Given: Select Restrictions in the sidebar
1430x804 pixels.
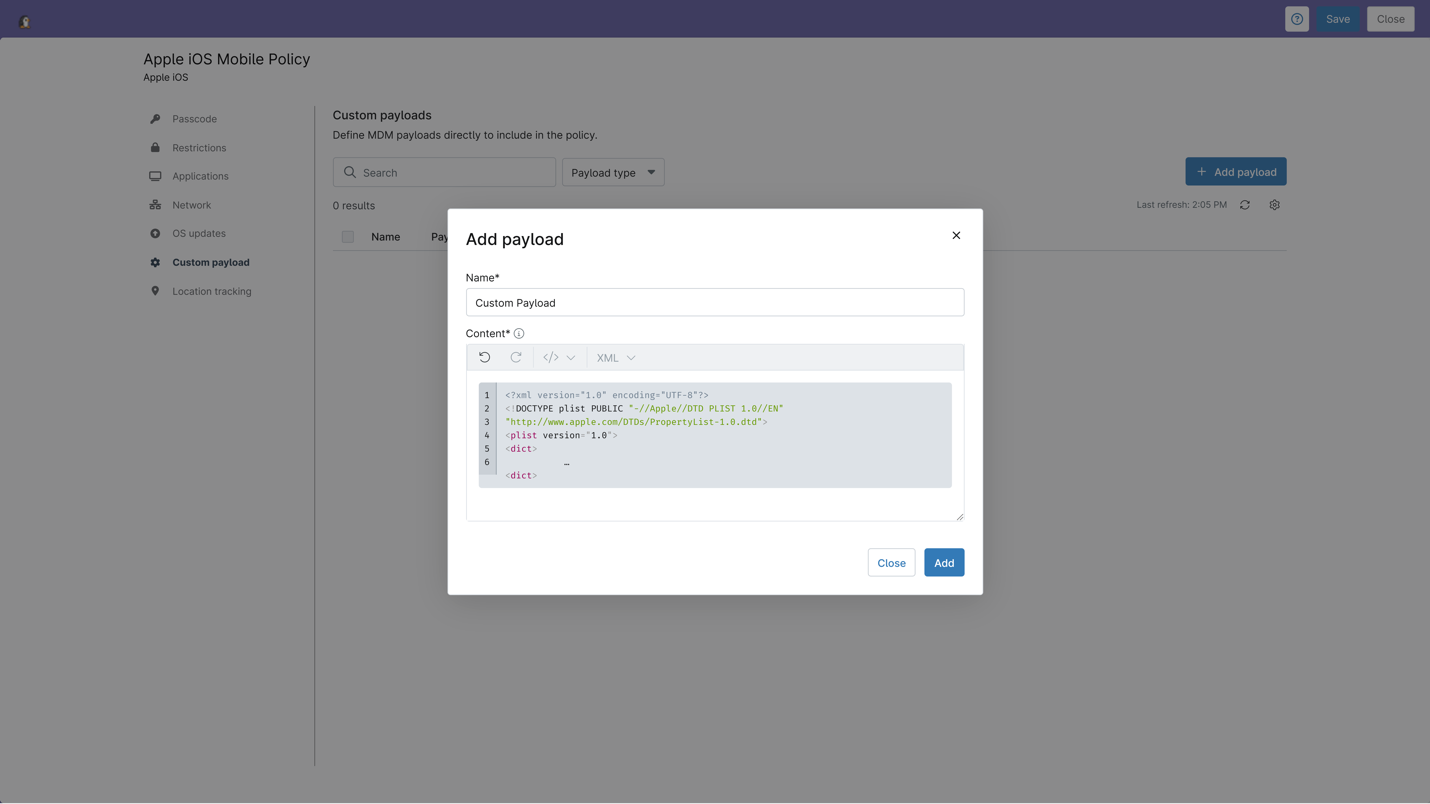Looking at the screenshot, I should pos(198,147).
